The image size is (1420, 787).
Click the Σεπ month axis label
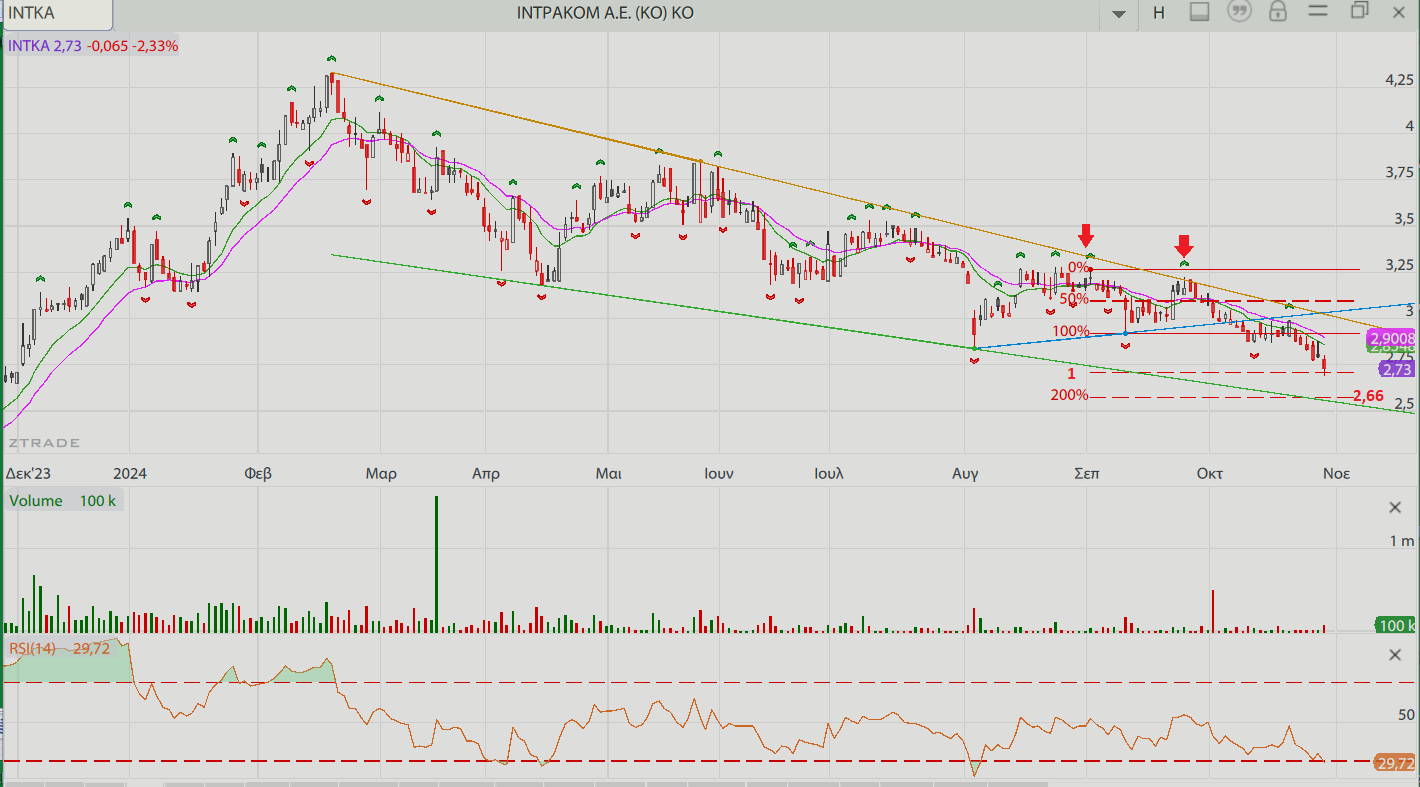[1087, 473]
